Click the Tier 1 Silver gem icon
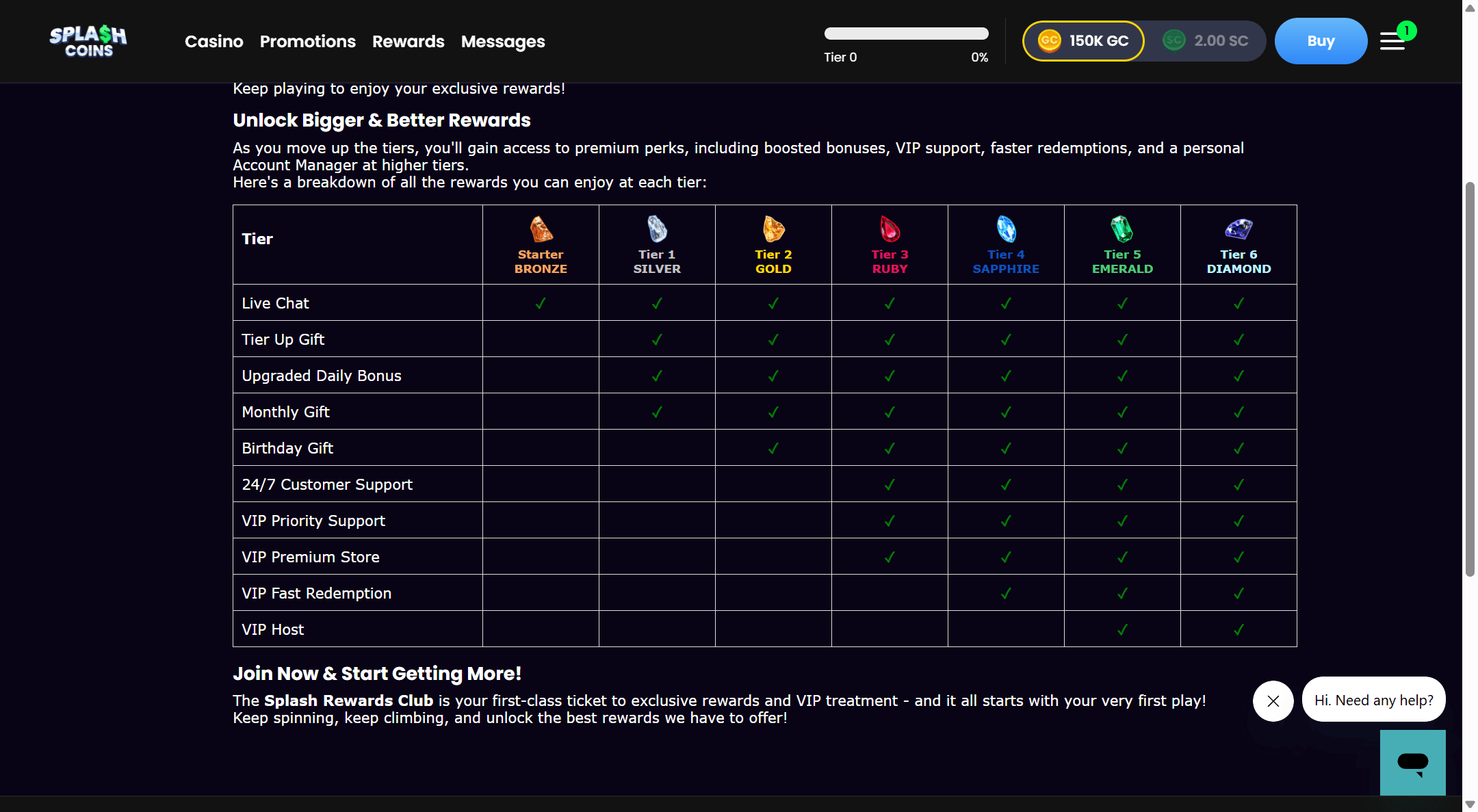The height and width of the screenshot is (812, 1478). coord(657,229)
